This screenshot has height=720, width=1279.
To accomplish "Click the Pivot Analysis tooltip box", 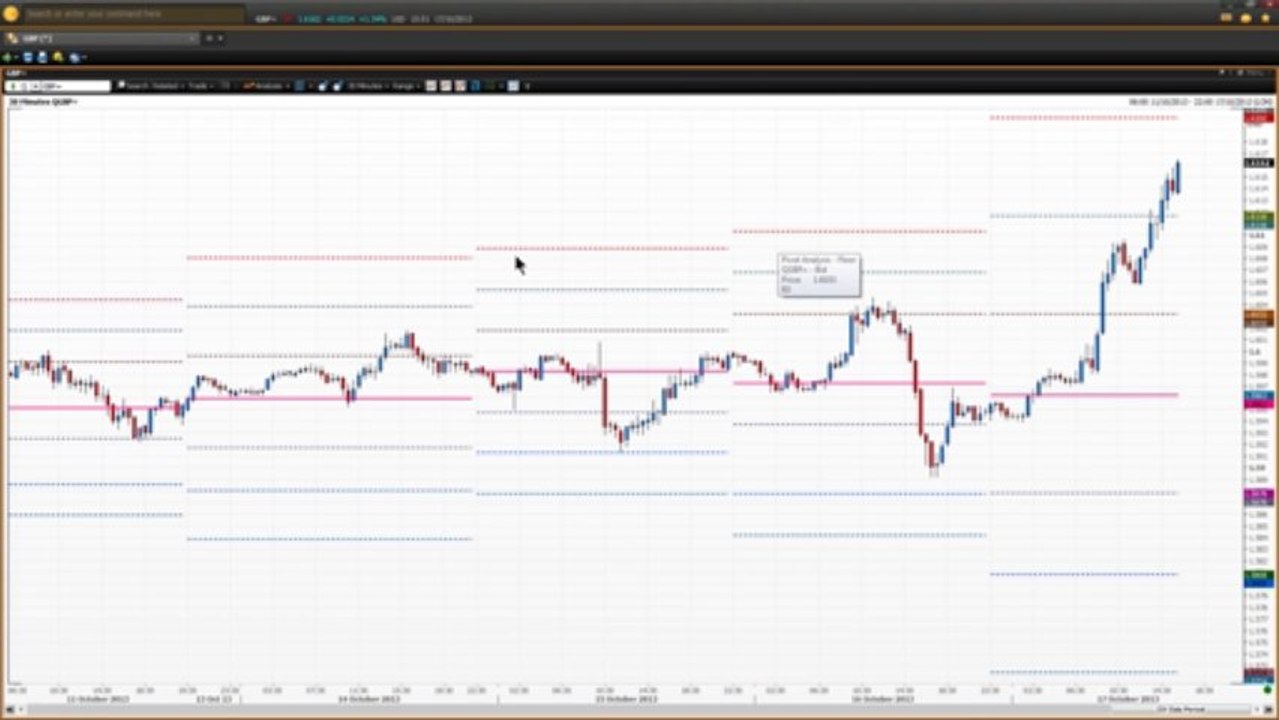I will click(818, 275).
